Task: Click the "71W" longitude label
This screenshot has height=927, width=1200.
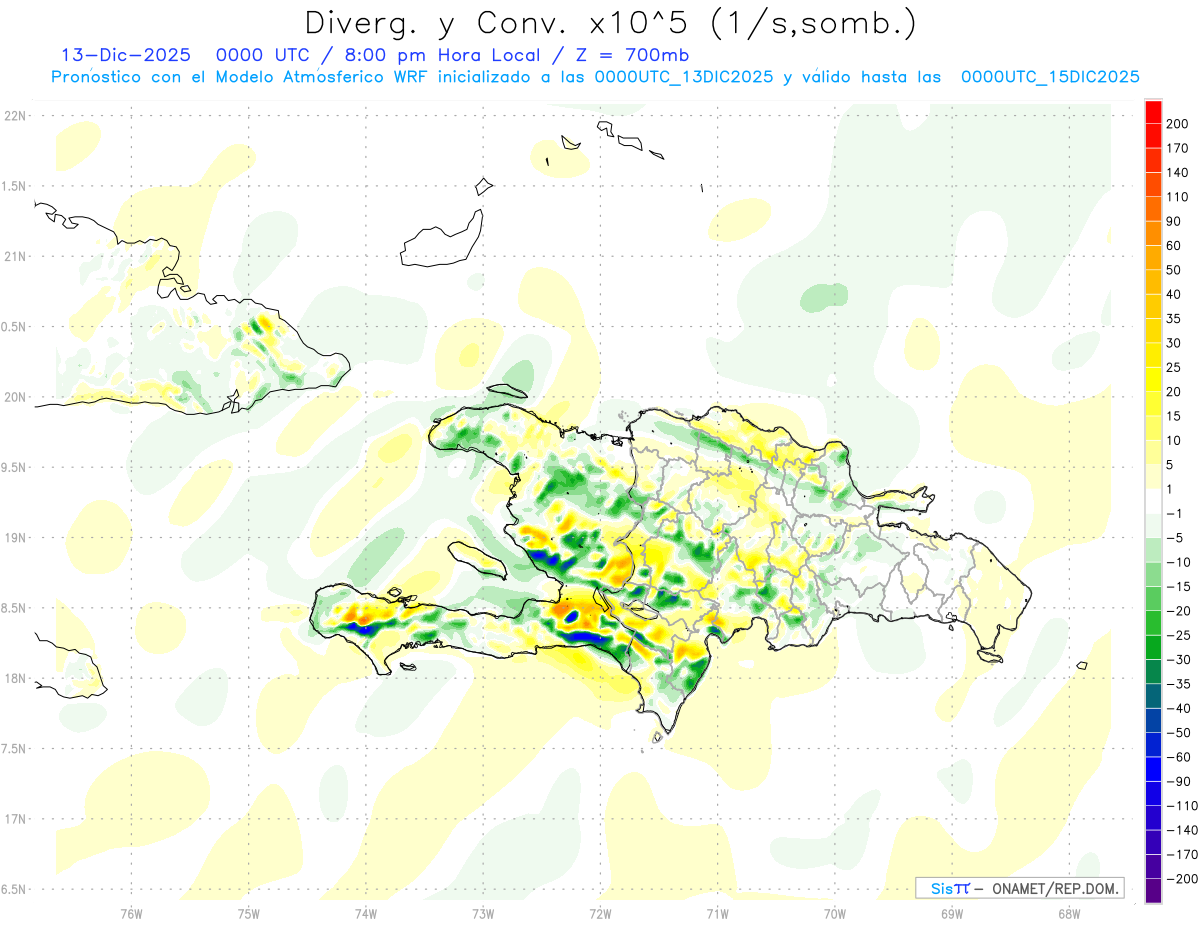Action: click(717, 913)
